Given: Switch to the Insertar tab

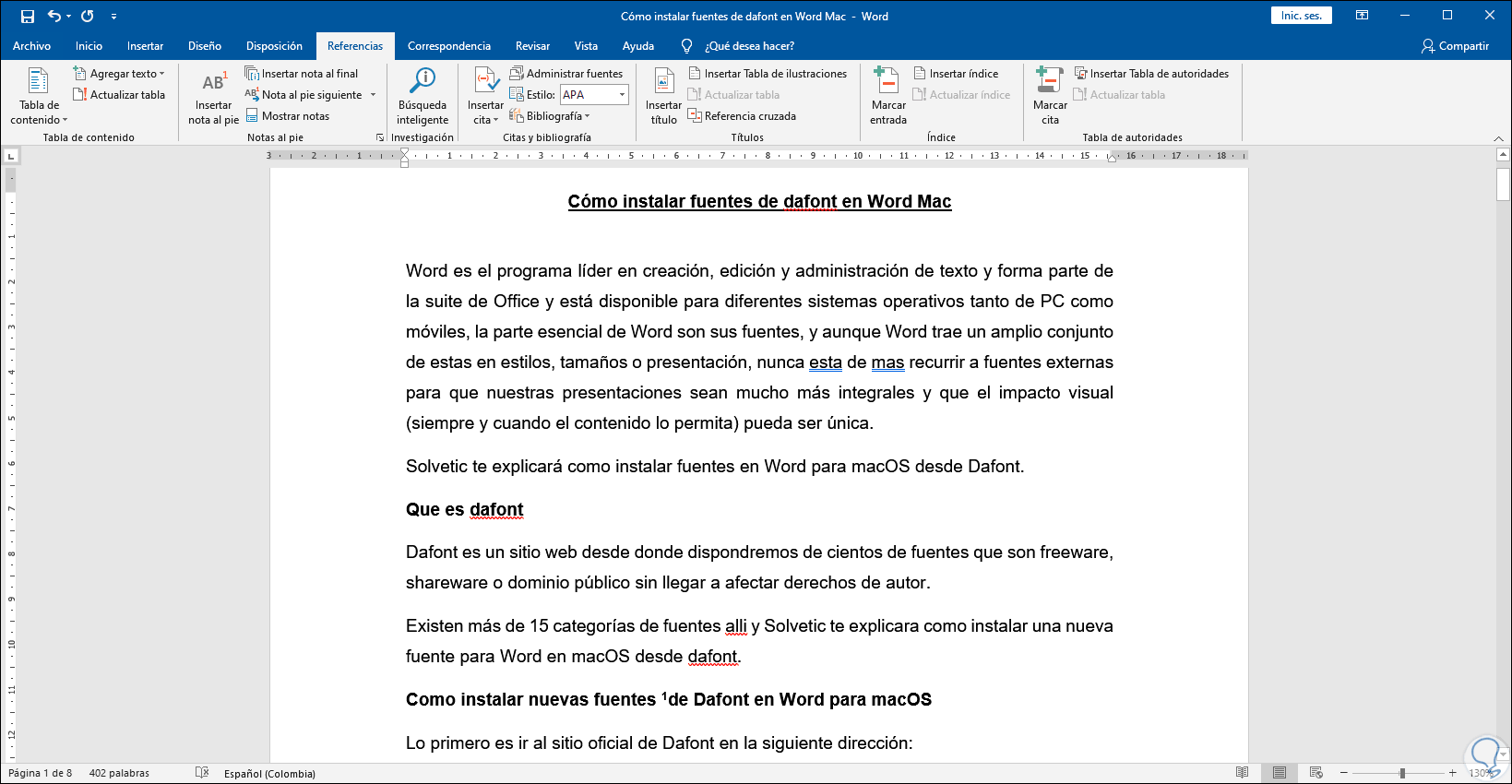Looking at the screenshot, I should (145, 46).
